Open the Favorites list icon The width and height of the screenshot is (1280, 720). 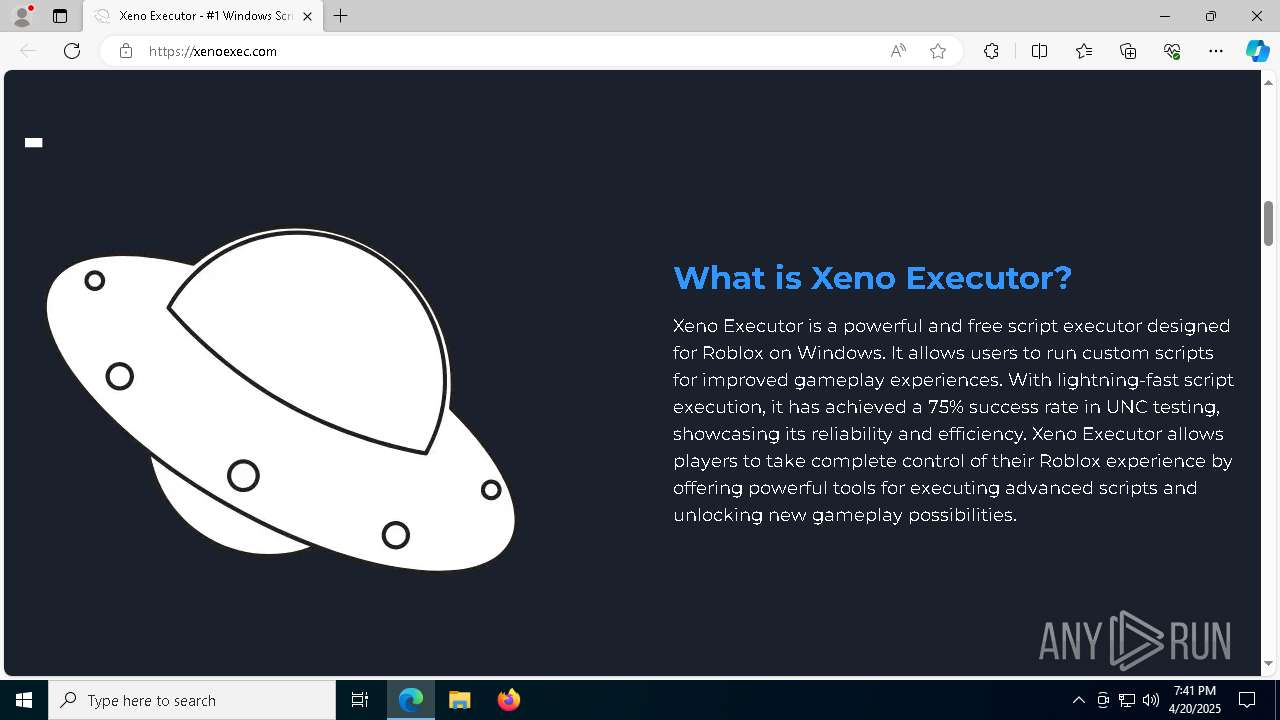(1084, 51)
